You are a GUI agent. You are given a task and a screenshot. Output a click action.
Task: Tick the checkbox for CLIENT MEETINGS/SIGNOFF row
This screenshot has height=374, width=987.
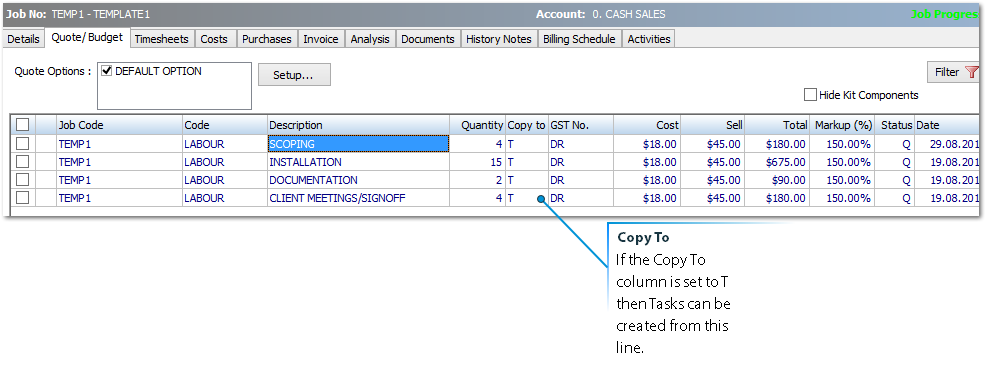[23, 198]
